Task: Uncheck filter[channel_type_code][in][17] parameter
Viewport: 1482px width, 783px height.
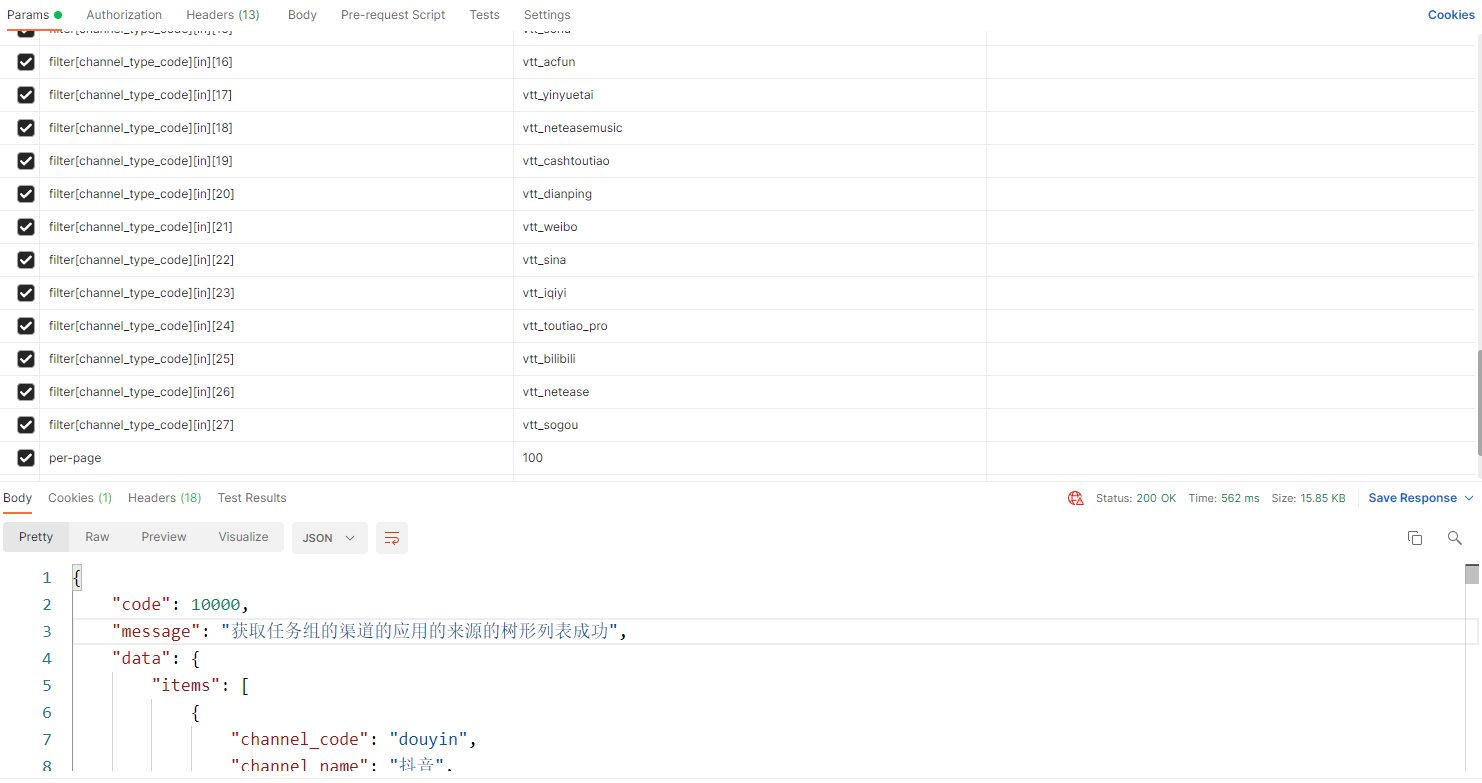Action: tap(26, 95)
